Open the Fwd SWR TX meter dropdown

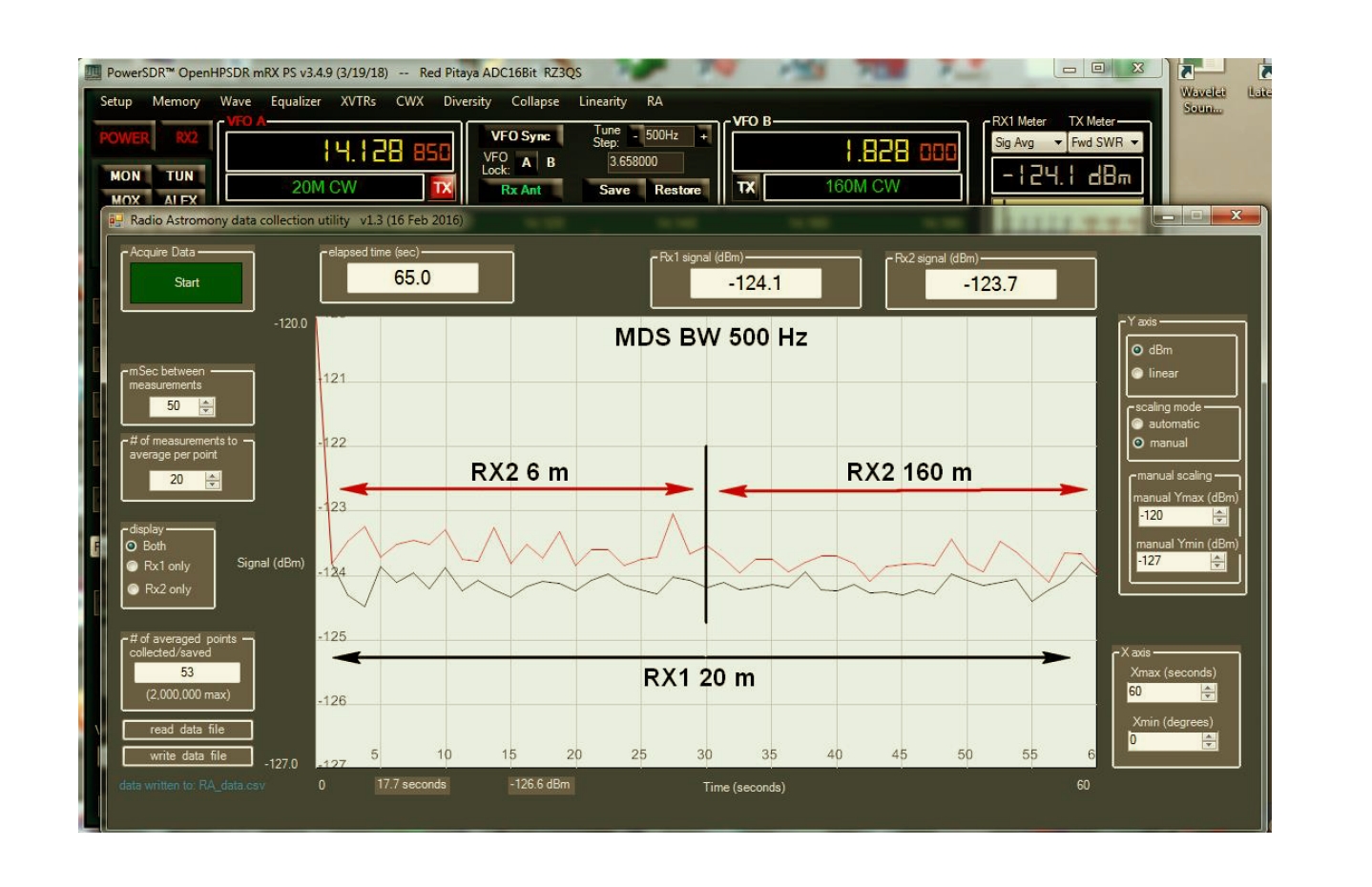point(1105,142)
